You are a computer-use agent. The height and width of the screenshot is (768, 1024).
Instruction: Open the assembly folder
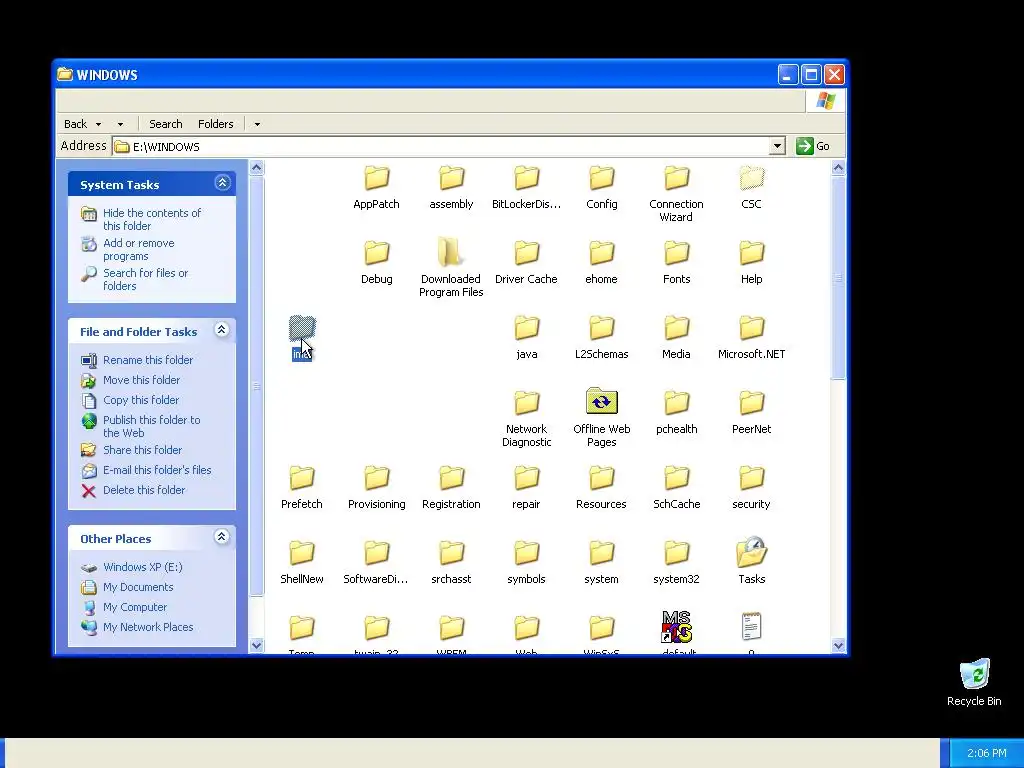tap(451, 188)
